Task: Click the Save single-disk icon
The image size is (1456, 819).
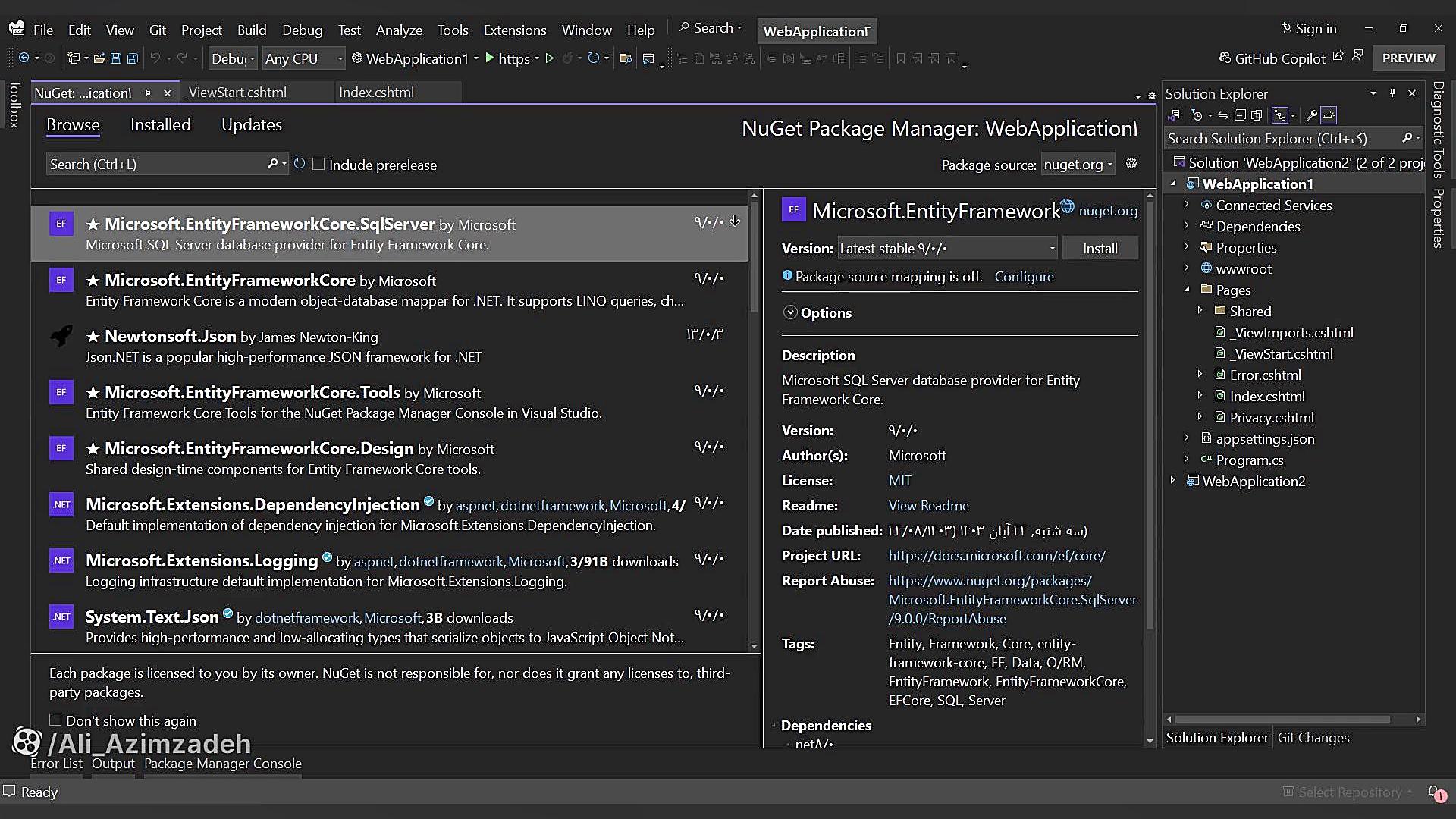Action: click(116, 58)
